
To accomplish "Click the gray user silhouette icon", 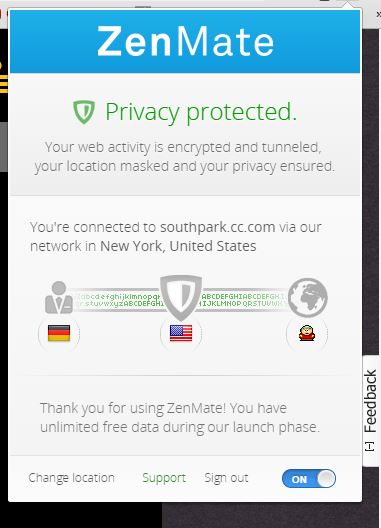I will coord(59,297).
